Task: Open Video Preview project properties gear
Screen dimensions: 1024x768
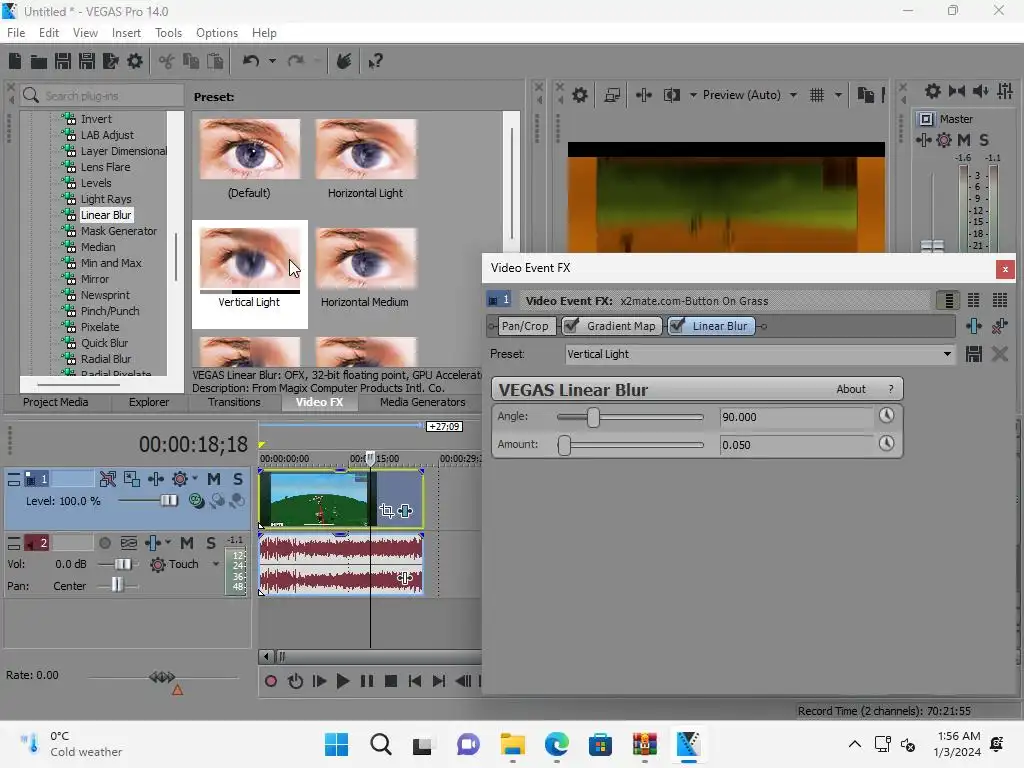Action: click(579, 95)
